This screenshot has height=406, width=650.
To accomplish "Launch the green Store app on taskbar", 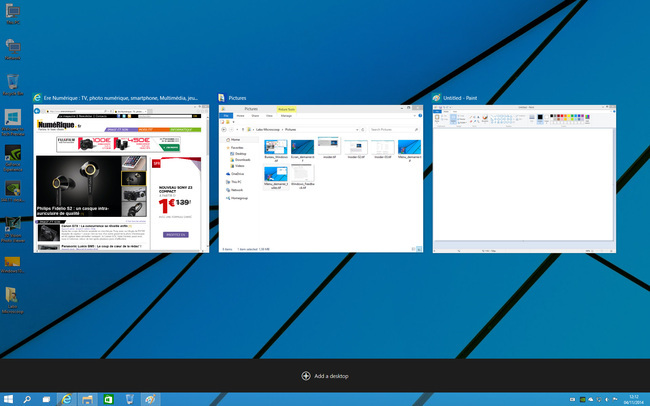I will 108,399.
